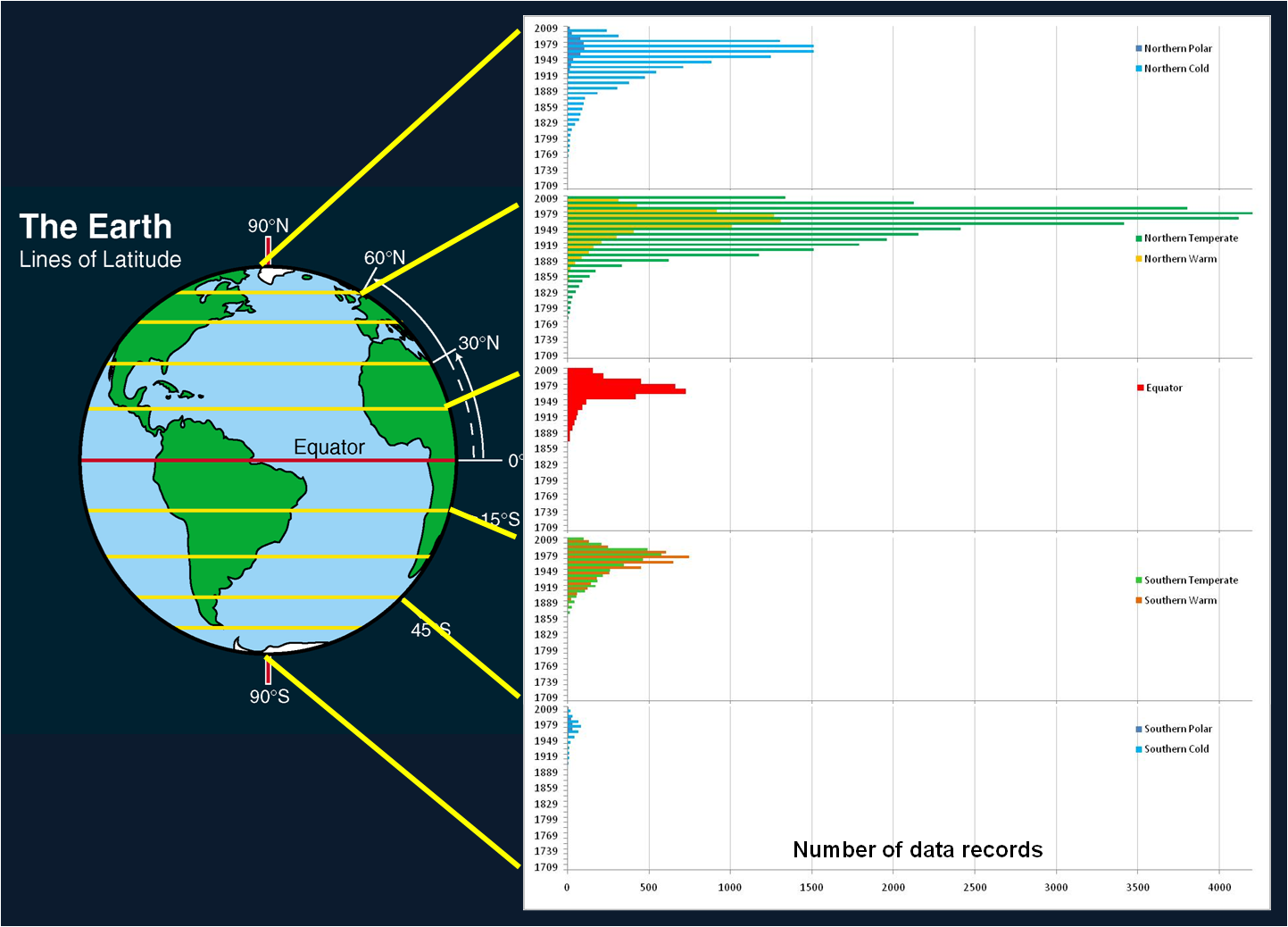Select the "Southern Temperate" legend text
1288x927 pixels.
point(1192,580)
